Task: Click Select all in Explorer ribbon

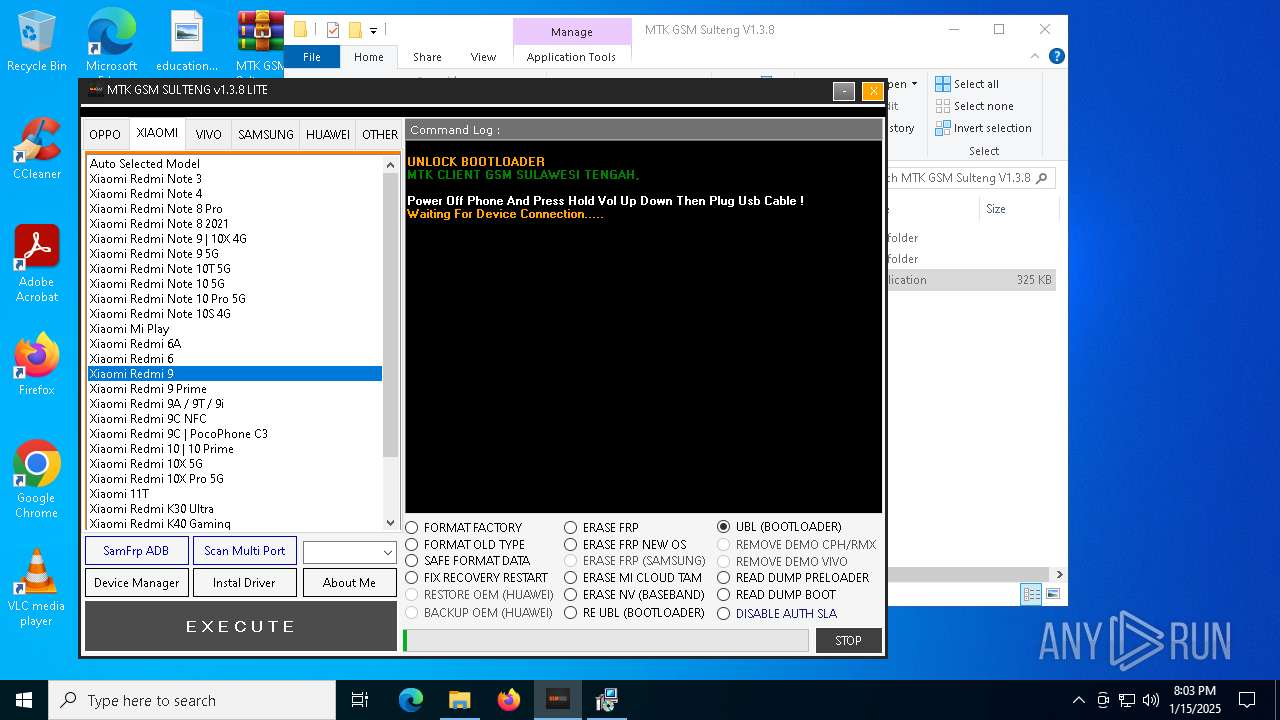Action: 967,84
